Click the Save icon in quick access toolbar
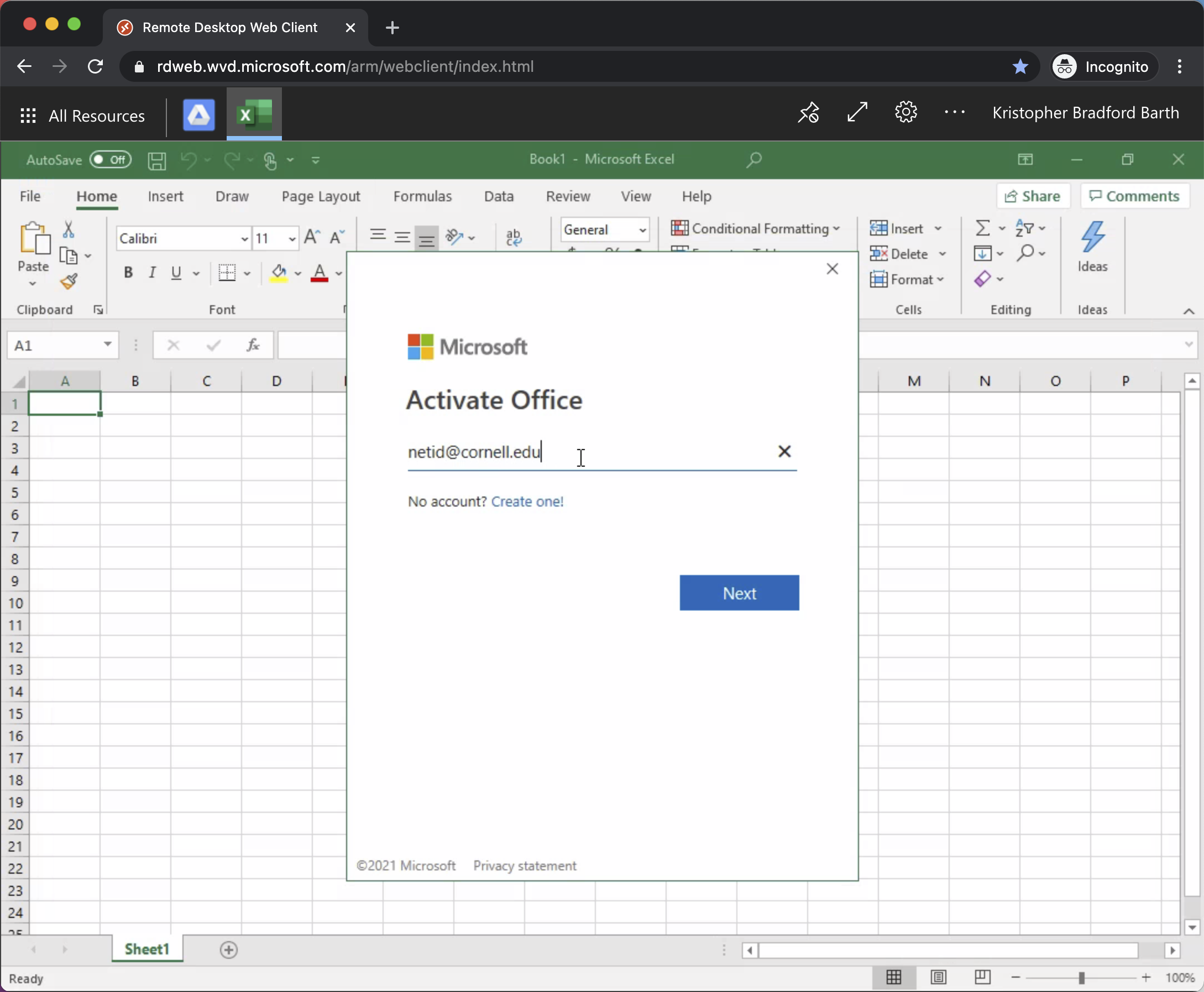1204x992 pixels. point(156,160)
